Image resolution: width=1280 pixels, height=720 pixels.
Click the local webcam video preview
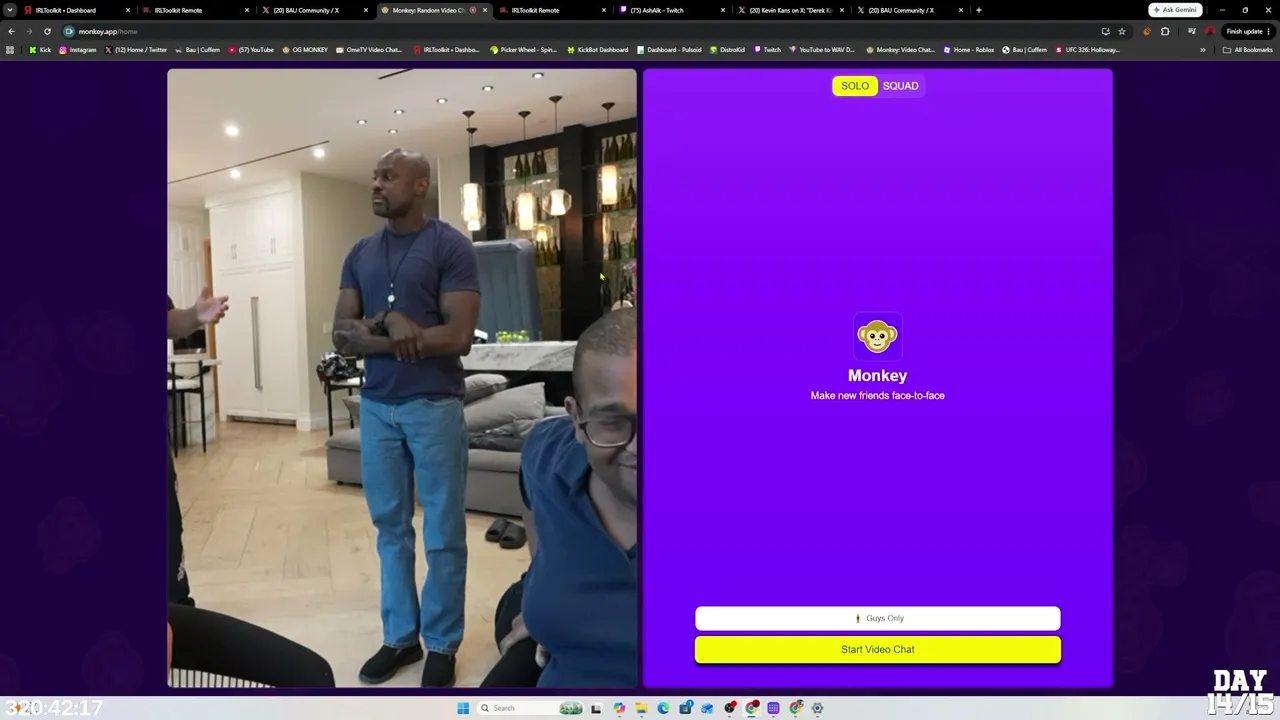pyautogui.click(x=402, y=378)
